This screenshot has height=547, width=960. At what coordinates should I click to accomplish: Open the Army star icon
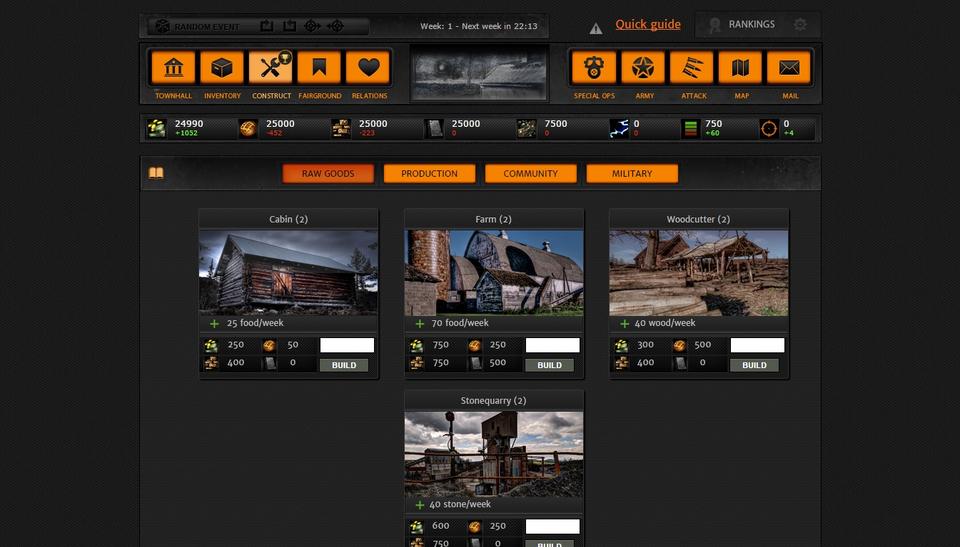coord(643,68)
